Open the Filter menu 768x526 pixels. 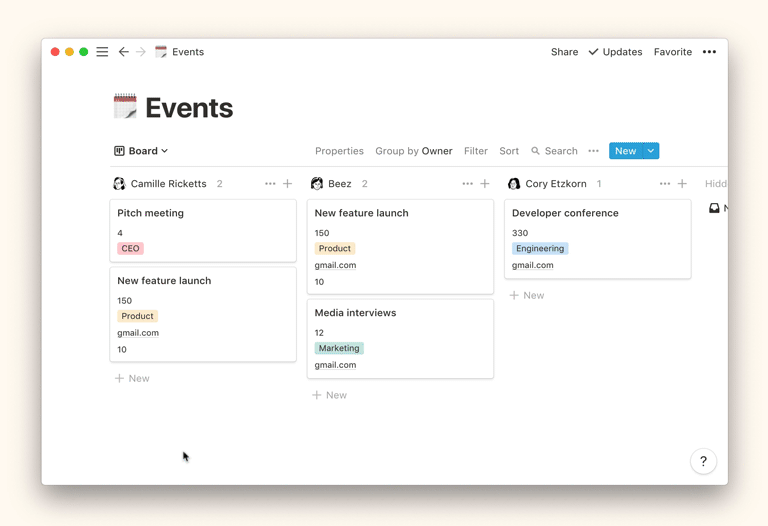(x=475, y=151)
